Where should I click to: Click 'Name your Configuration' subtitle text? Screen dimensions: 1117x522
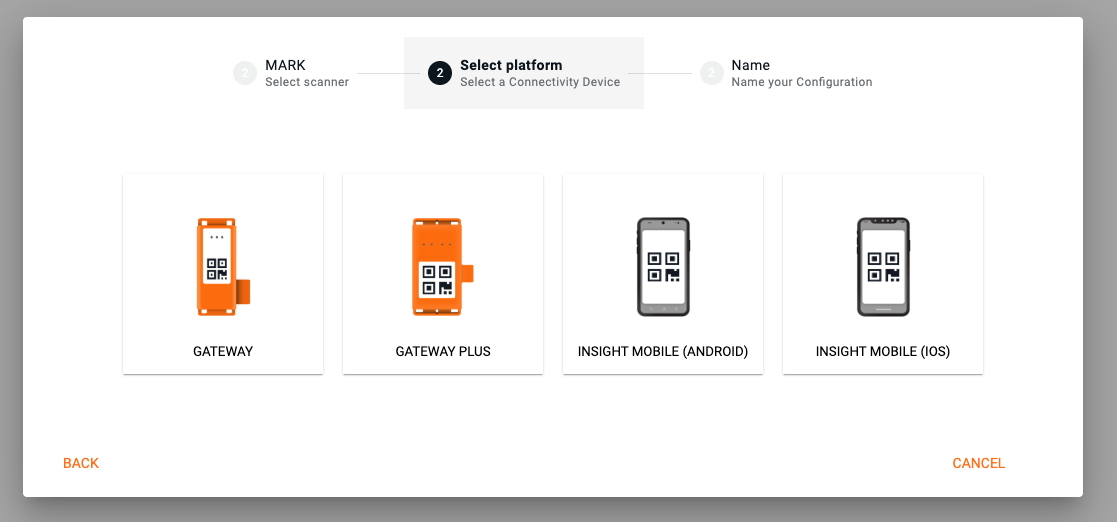tap(802, 82)
